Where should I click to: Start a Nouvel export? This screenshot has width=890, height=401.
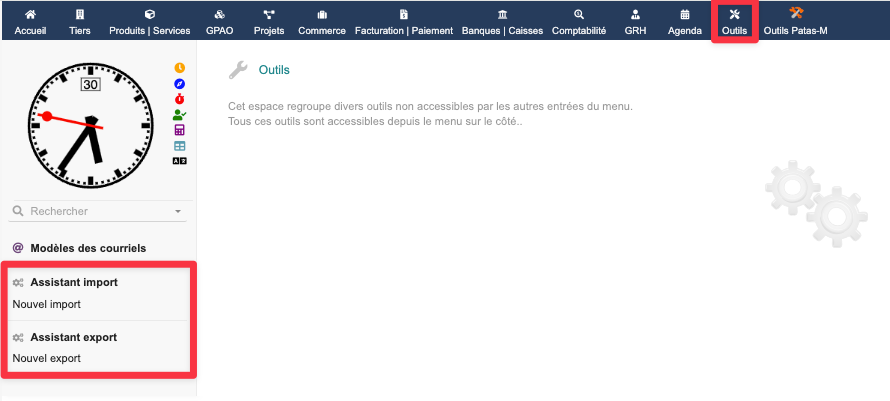pos(46,358)
